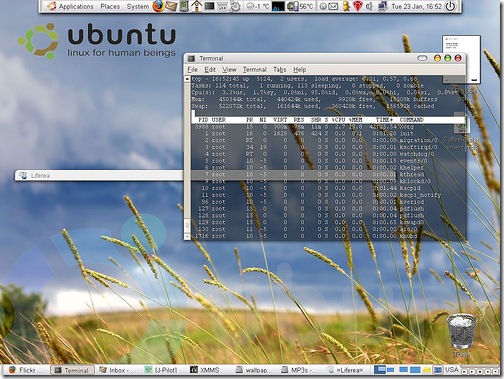Click the 56°C temperature sensor applet
Viewport: 504px width, 379px height.
coord(300,6)
